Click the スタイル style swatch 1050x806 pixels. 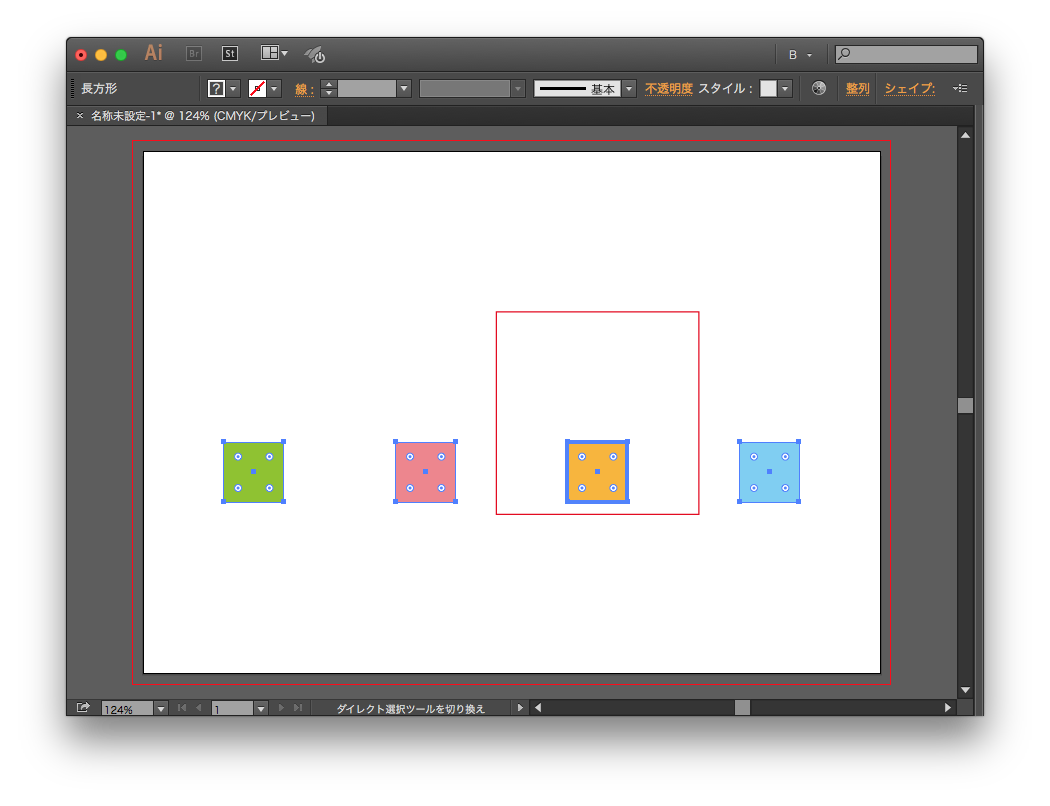[770, 88]
